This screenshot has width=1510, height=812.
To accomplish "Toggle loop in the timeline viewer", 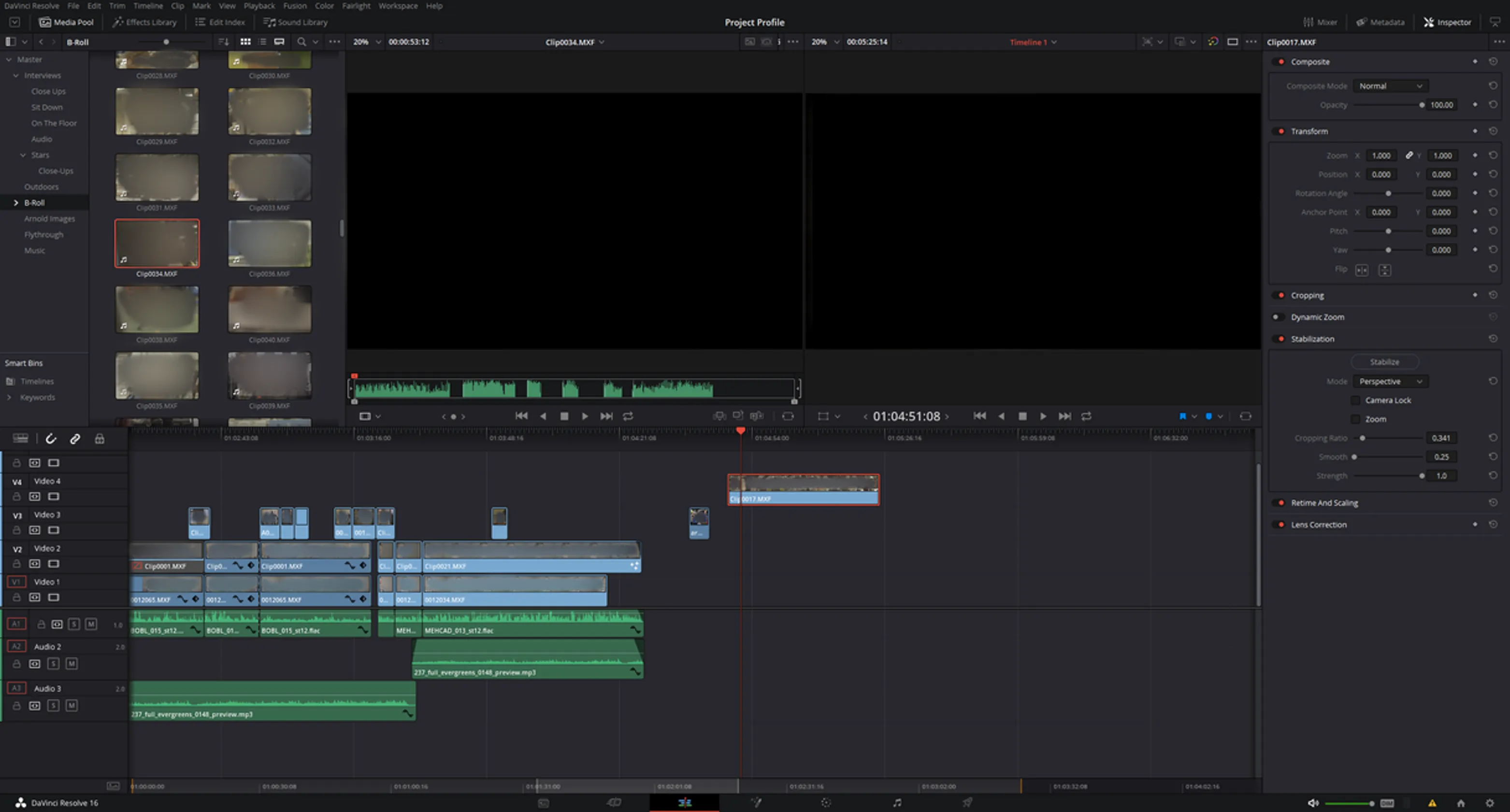I will [1086, 416].
